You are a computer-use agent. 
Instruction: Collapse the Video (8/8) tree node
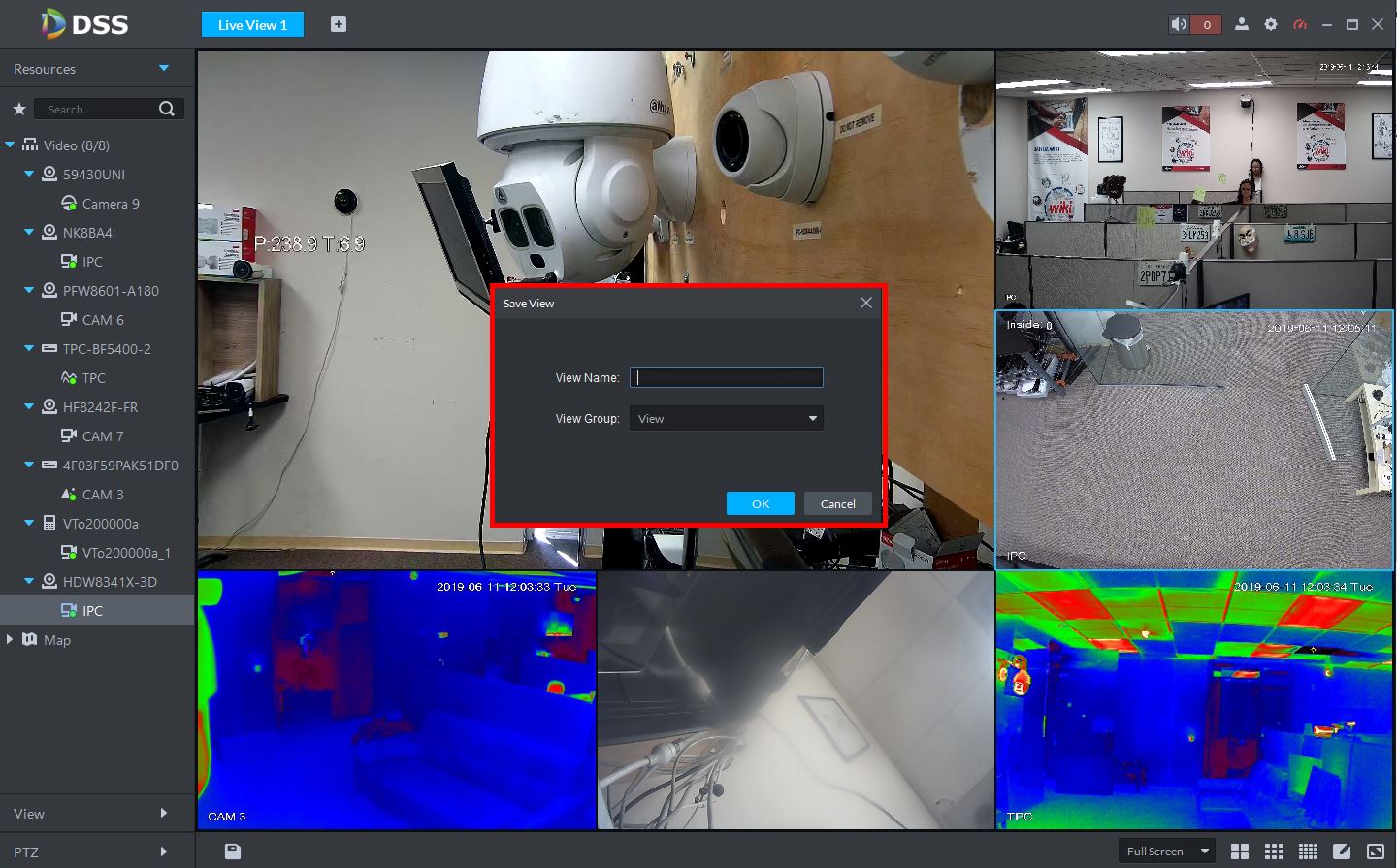coord(10,145)
